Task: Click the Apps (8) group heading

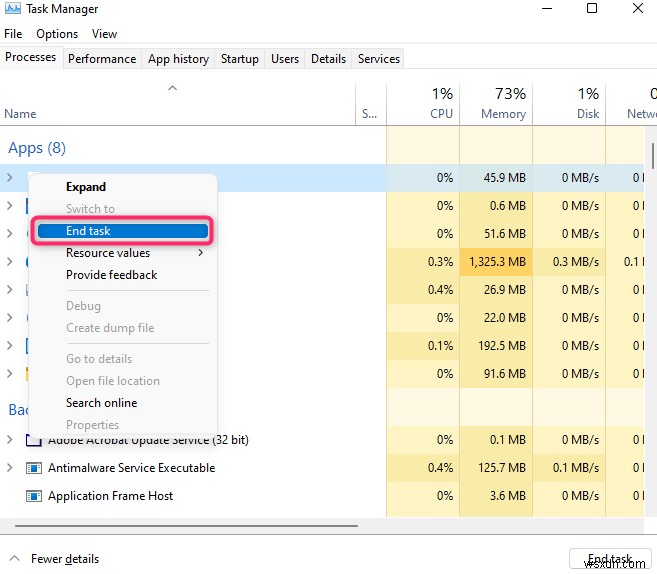Action: [x=37, y=148]
